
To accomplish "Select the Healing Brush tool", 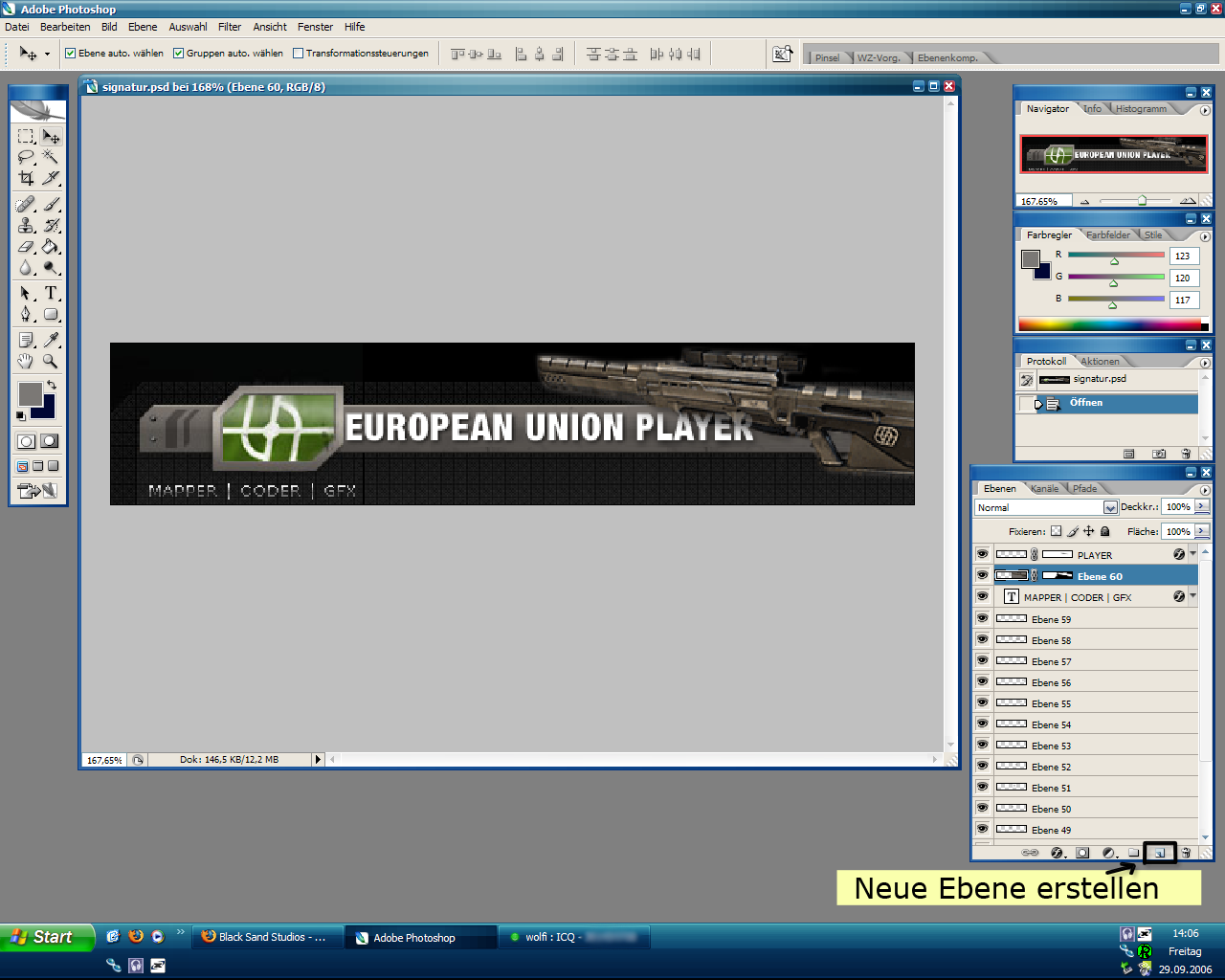I will [26, 204].
